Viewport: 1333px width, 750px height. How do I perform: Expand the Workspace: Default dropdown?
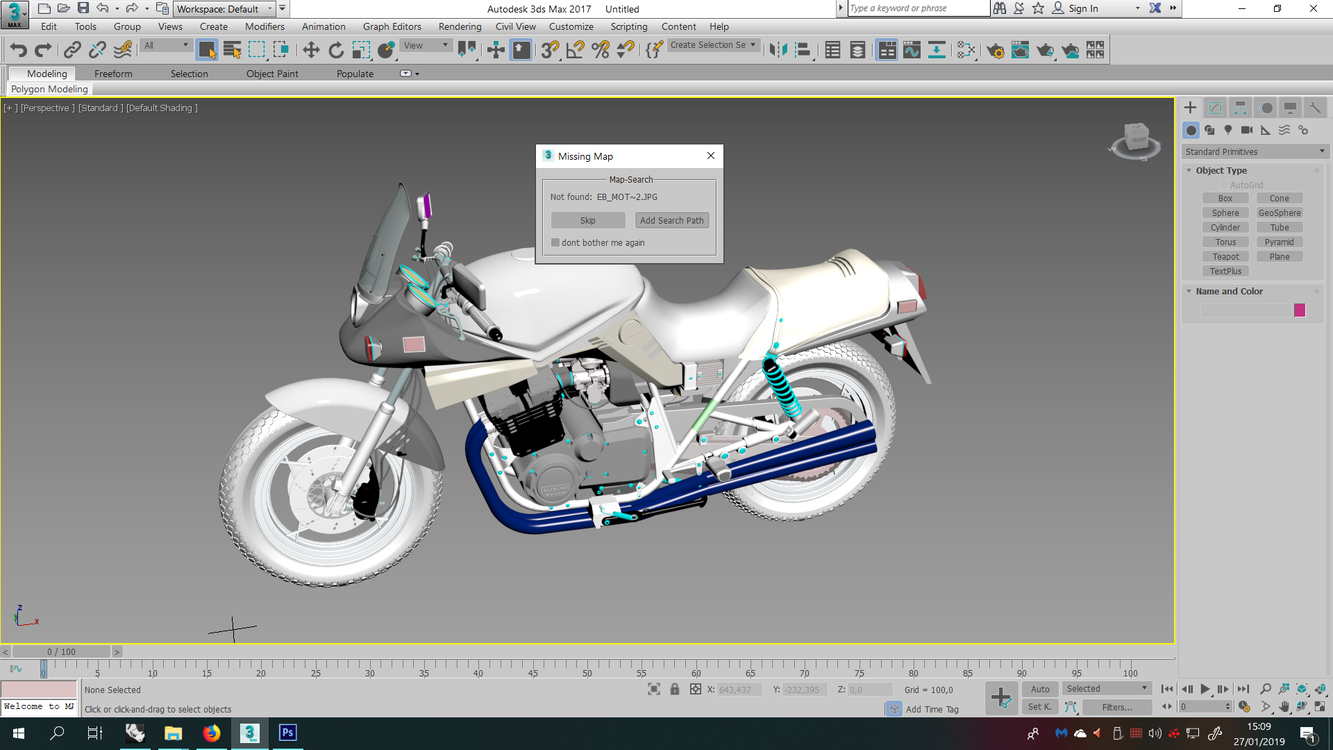pos(225,9)
